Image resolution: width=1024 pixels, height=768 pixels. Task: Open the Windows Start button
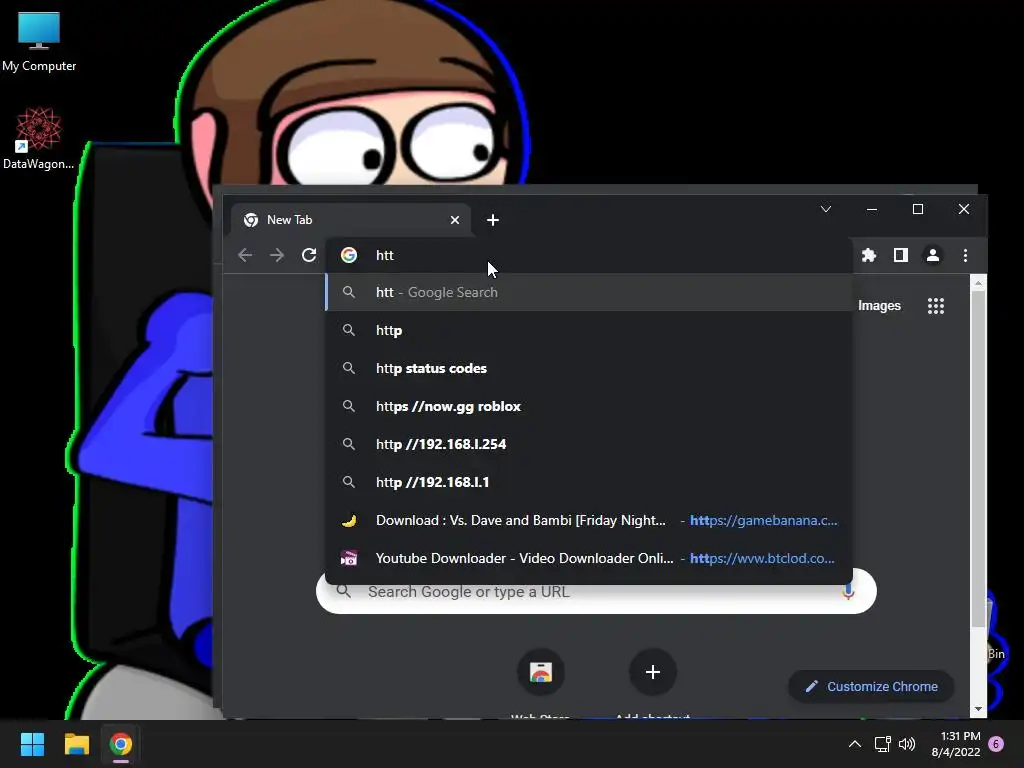[x=32, y=744]
